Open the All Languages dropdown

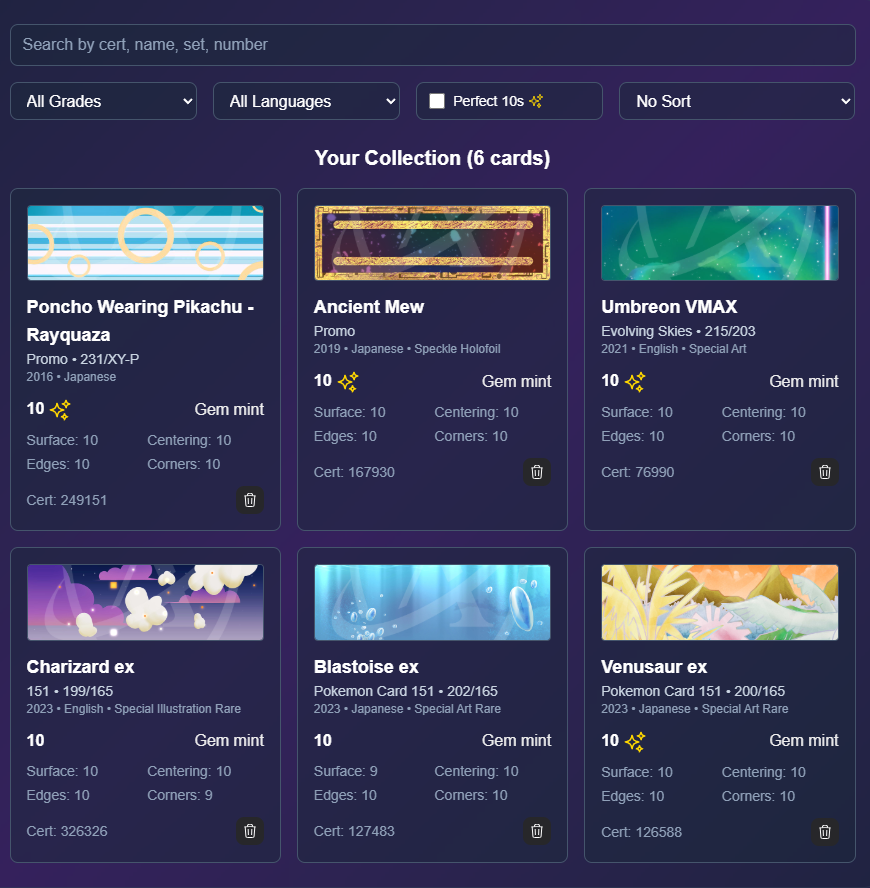pyautogui.click(x=306, y=101)
